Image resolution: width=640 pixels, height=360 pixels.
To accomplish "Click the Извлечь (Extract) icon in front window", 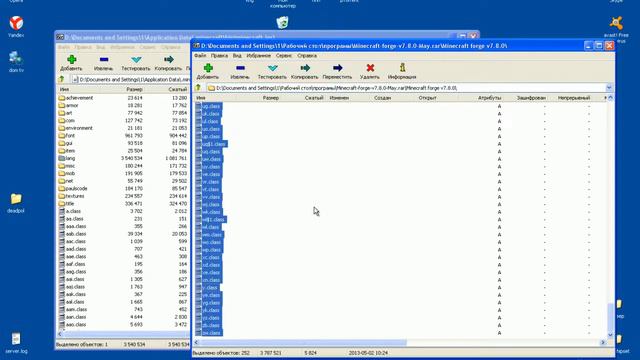I will click(240, 68).
